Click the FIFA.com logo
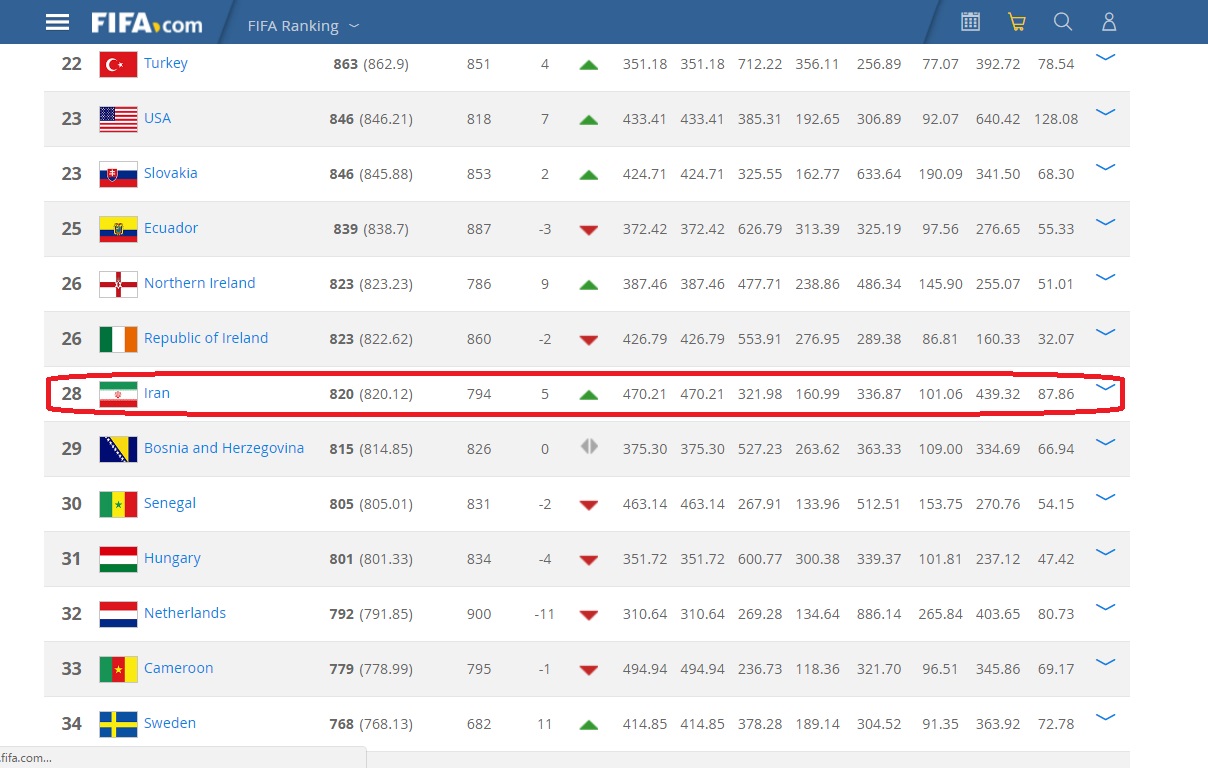Screen dimensions: 1208x768 point(146,23)
